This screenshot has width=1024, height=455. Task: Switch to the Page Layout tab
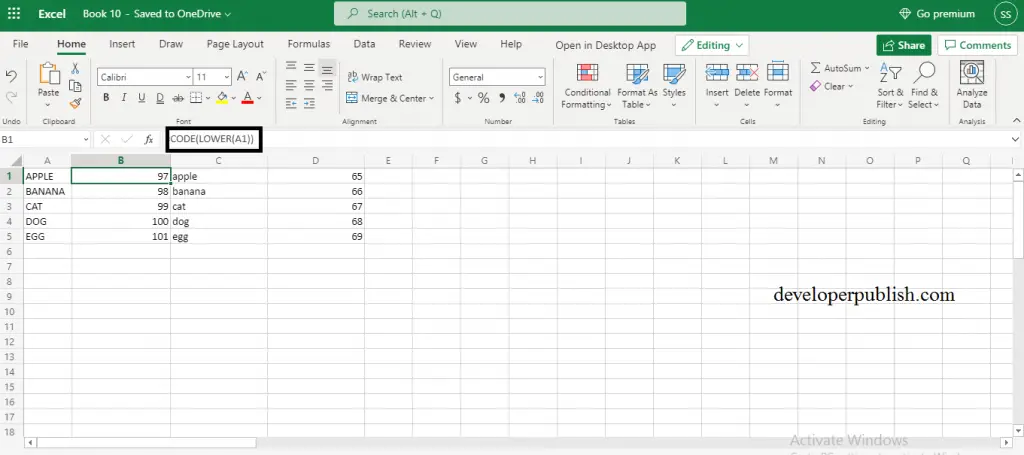click(235, 44)
